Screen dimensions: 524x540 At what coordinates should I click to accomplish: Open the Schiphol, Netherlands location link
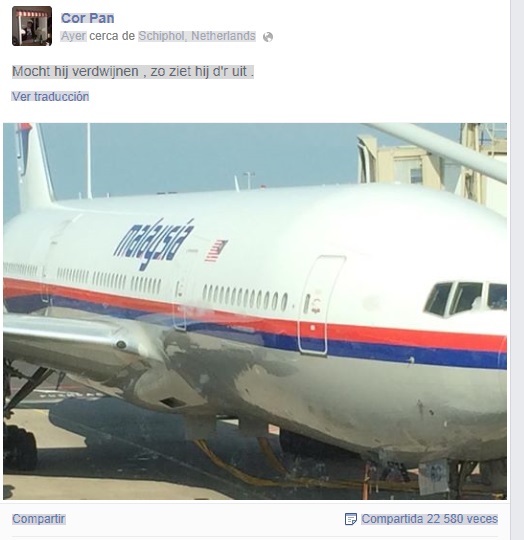tap(197, 36)
